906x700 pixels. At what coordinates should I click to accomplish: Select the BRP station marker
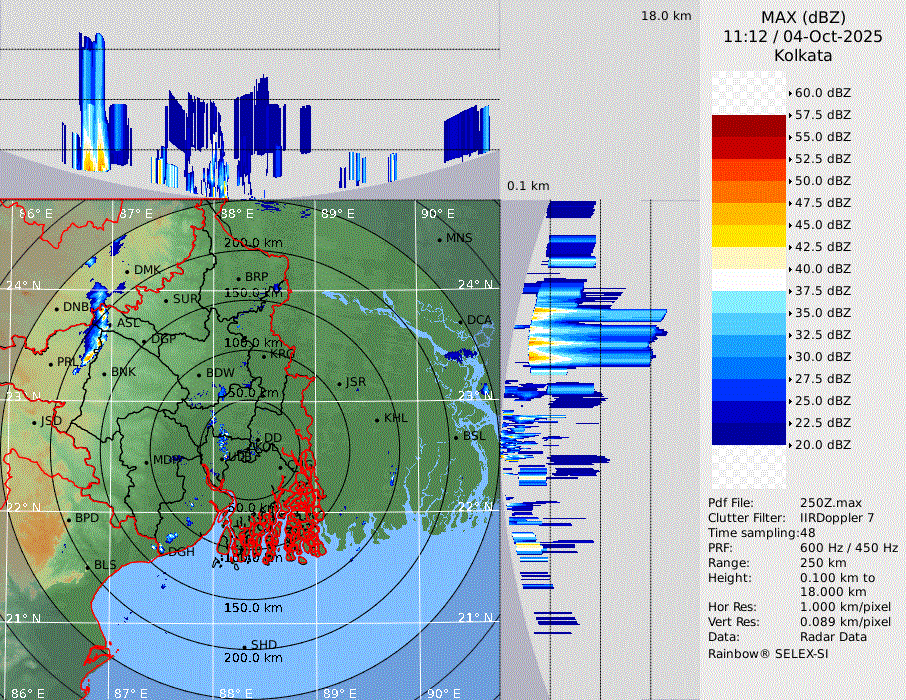[x=239, y=278]
